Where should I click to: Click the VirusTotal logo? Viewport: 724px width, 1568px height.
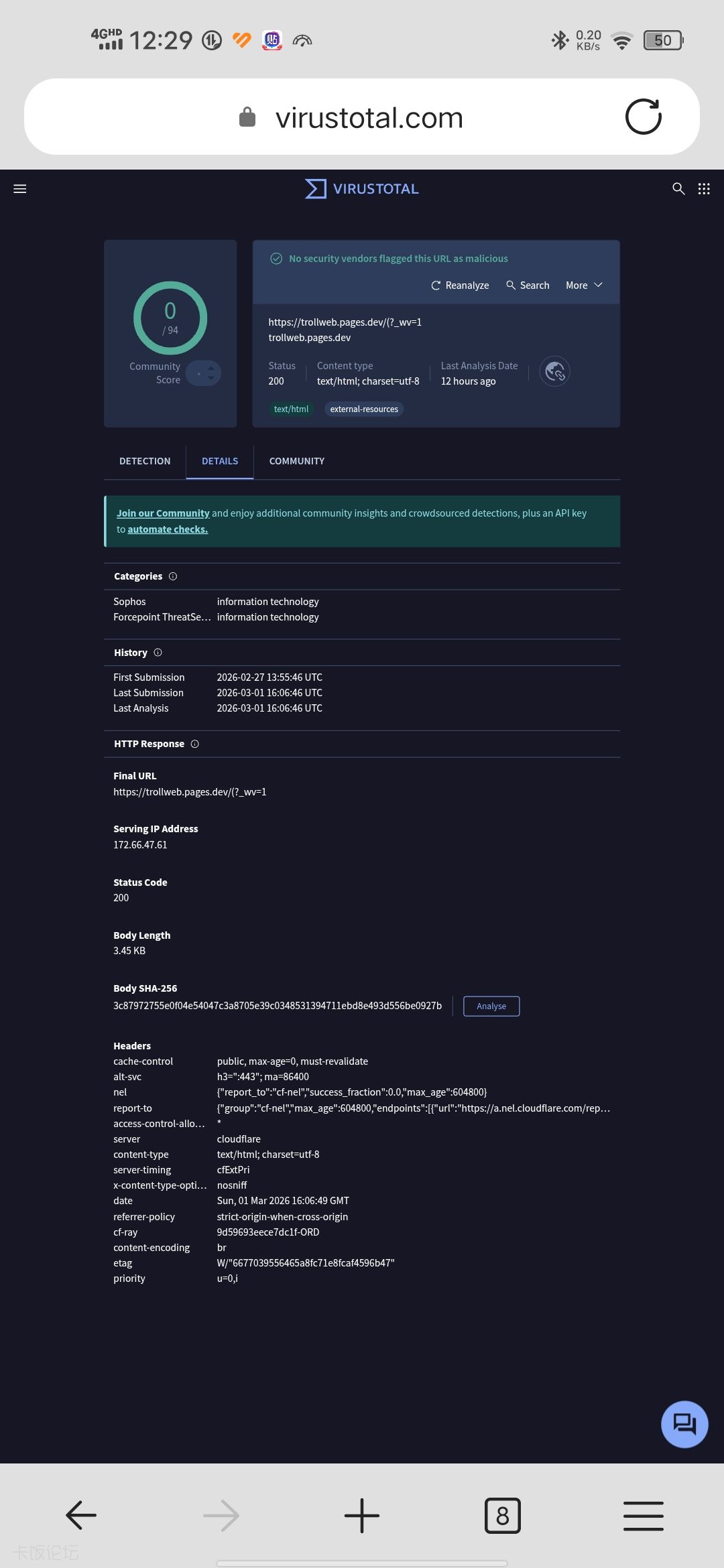[x=362, y=189]
